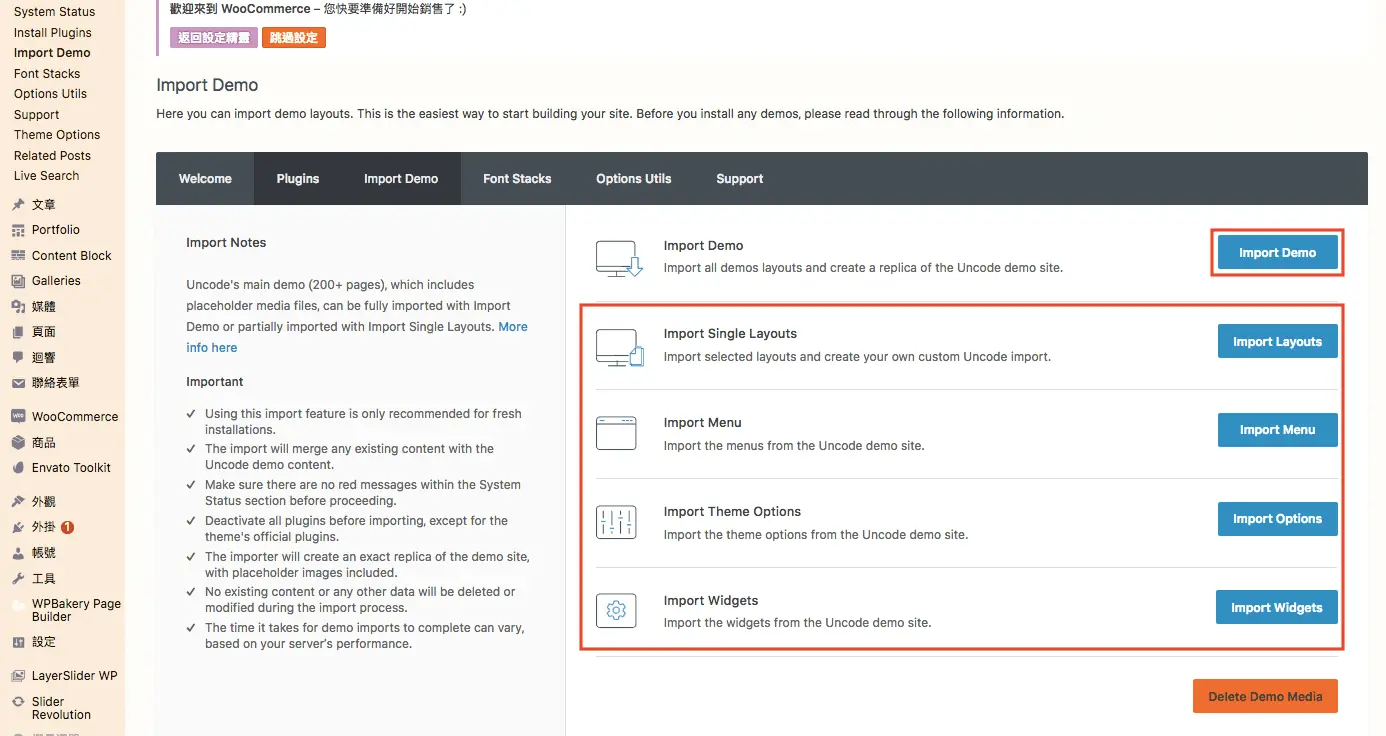Open the 設定 settings icon
This screenshot has width=1386, height=736.
(x=18, y=642)
